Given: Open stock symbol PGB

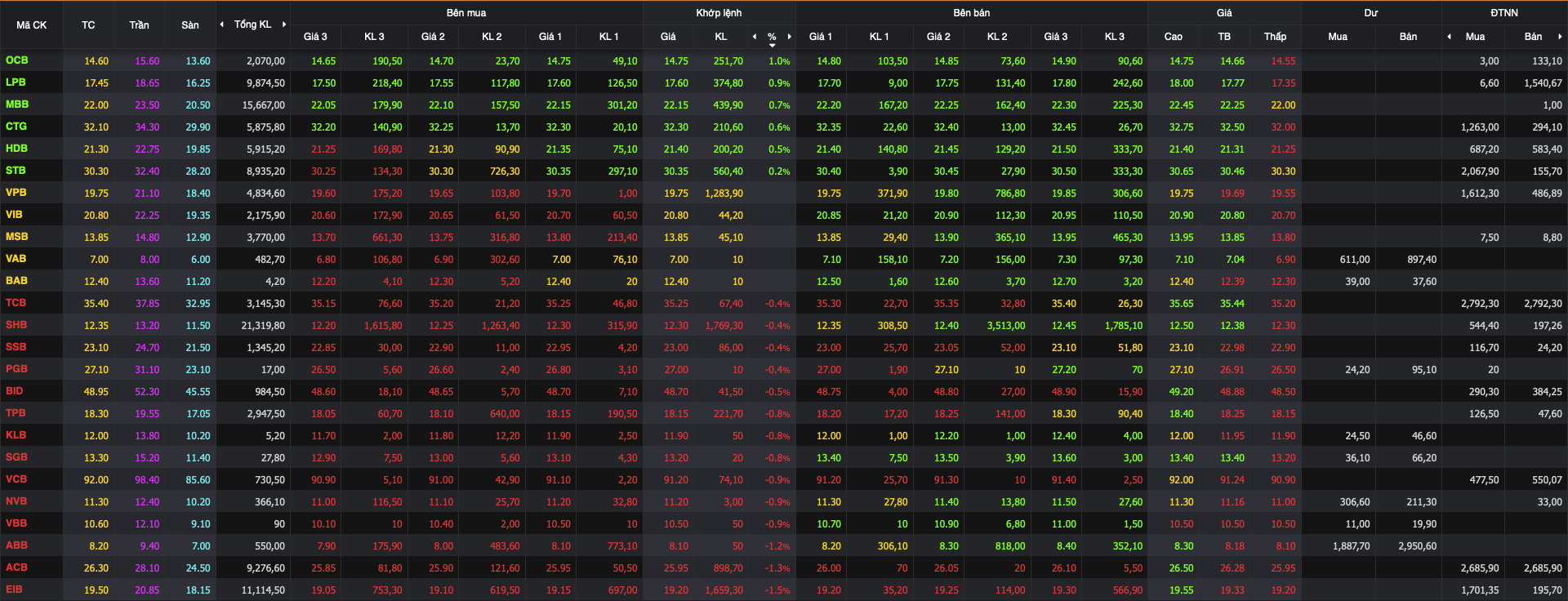Looking at the screenshot, I should [x=16, y=369].
